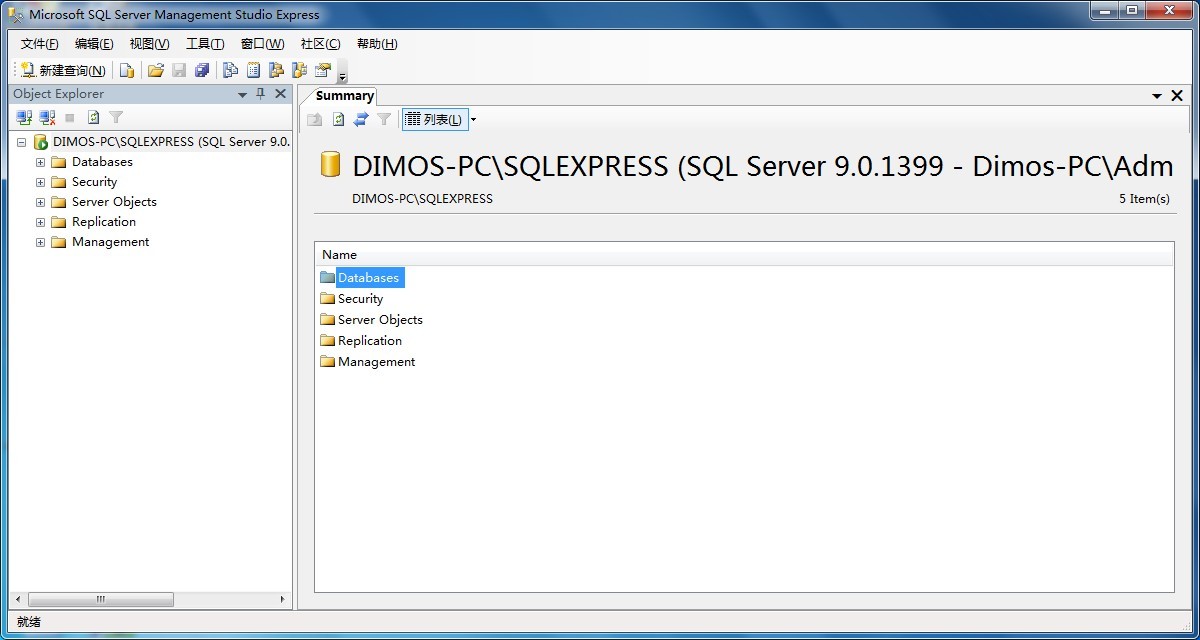
Task: Click the Properties Window toolbar icon
Action: coord(322,70)
